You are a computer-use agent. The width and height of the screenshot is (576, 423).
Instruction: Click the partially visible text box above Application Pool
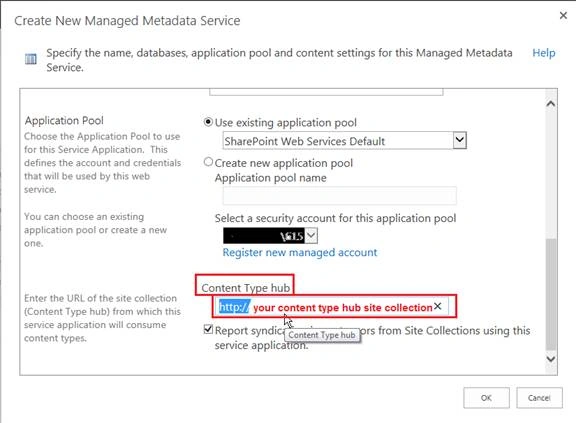tap(326, 92)
